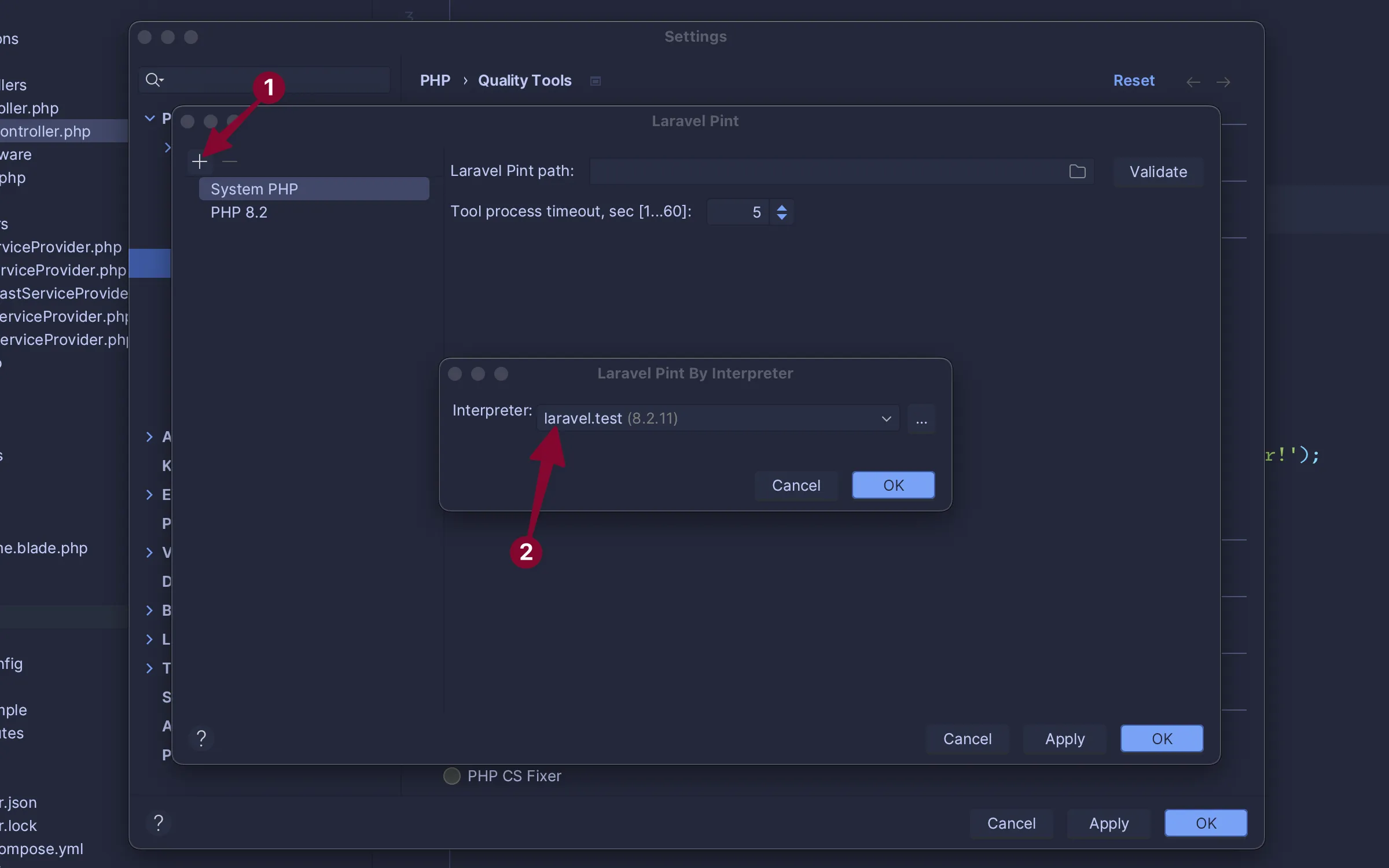This screenshot has width=1389, height=868.
Task: Click PHP in the Settings breadcrumb
Action: (x=435, y=80)
